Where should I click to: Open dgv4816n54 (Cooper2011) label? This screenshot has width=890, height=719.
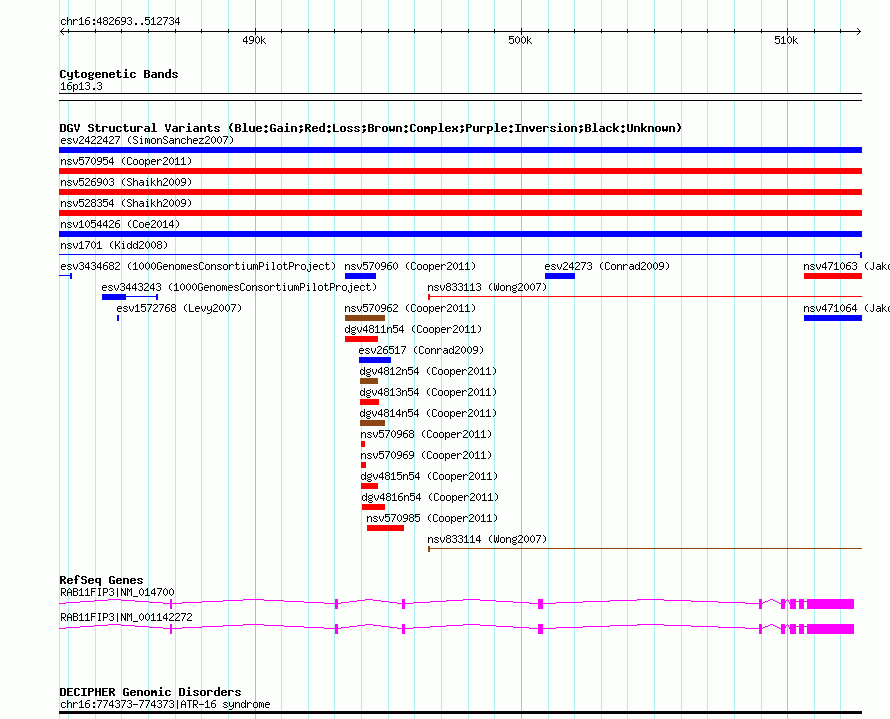pos(430,497)
